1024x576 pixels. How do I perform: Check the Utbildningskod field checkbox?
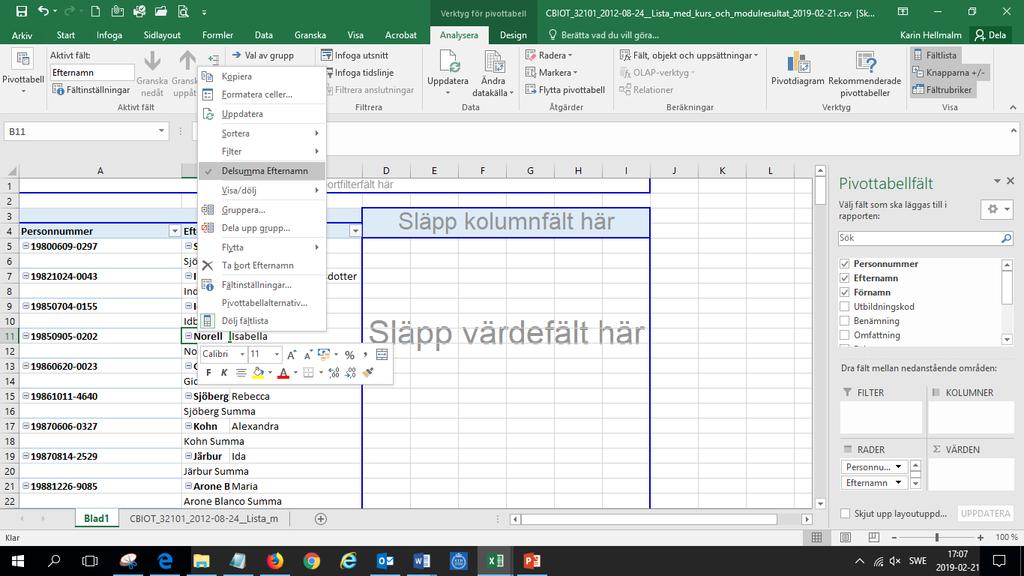[844, 306]
